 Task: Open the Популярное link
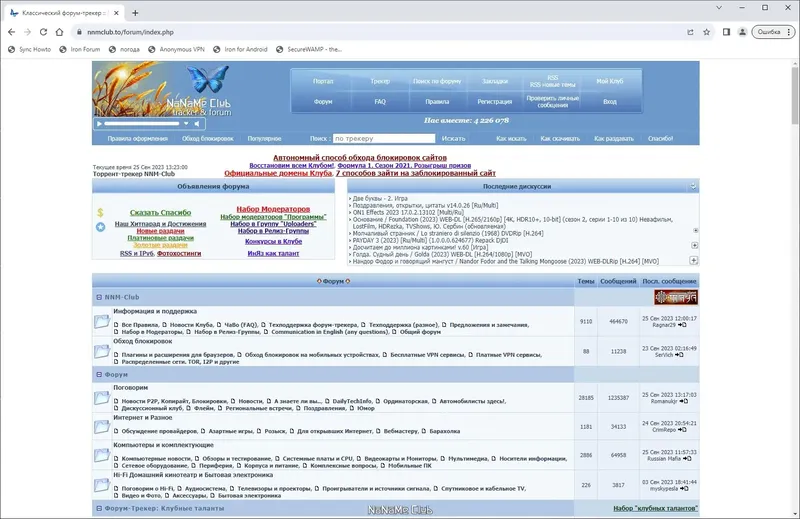[x=264, y=138]
